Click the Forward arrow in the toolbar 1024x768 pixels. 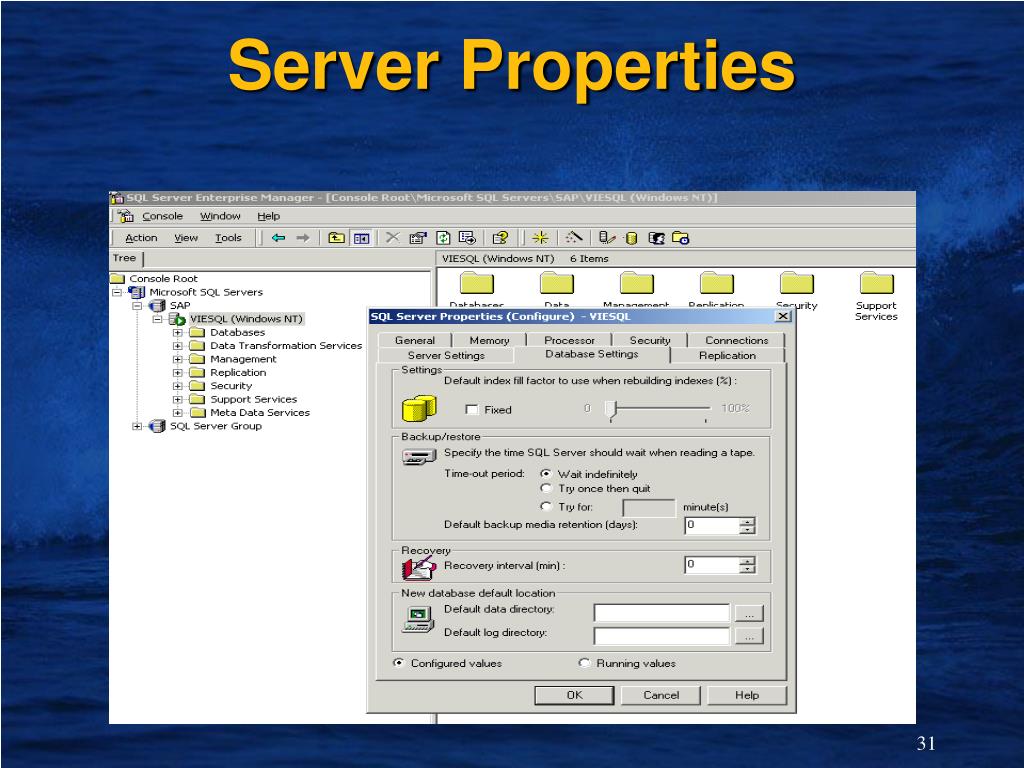point(302,238)
